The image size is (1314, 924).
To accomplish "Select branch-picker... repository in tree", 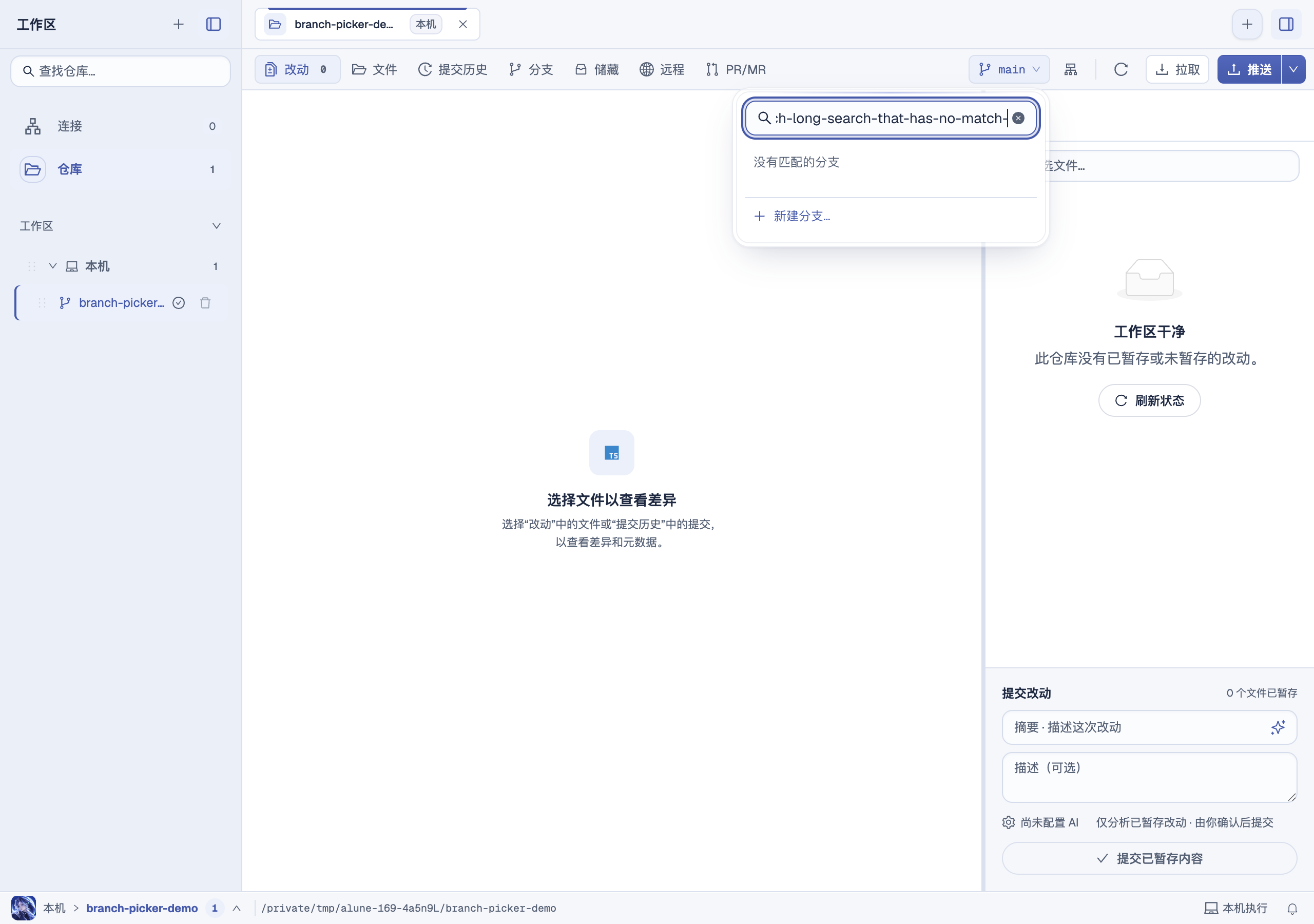I will pos(121,302).
